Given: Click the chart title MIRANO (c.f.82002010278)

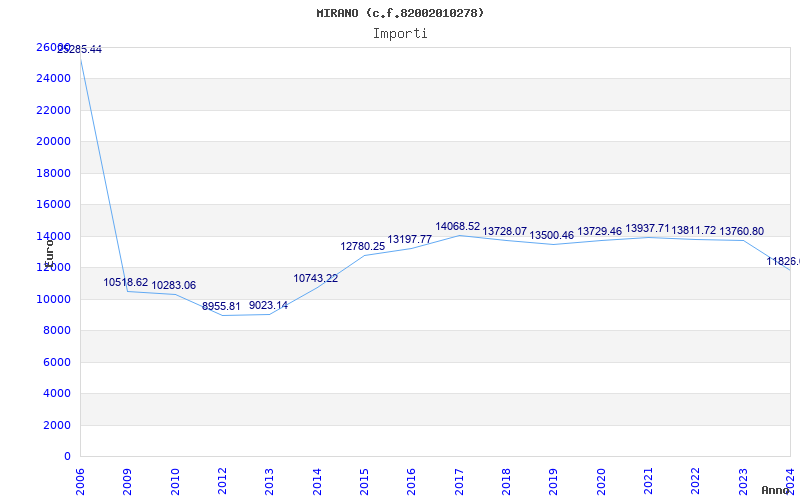Looking at the screenshot, I should point(400,13).
